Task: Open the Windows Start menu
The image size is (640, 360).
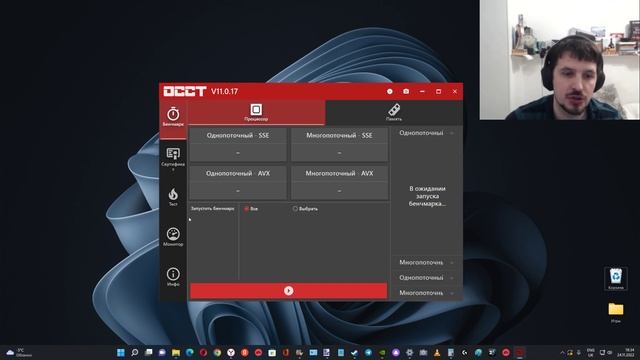Action: click(x=121, y=353)
